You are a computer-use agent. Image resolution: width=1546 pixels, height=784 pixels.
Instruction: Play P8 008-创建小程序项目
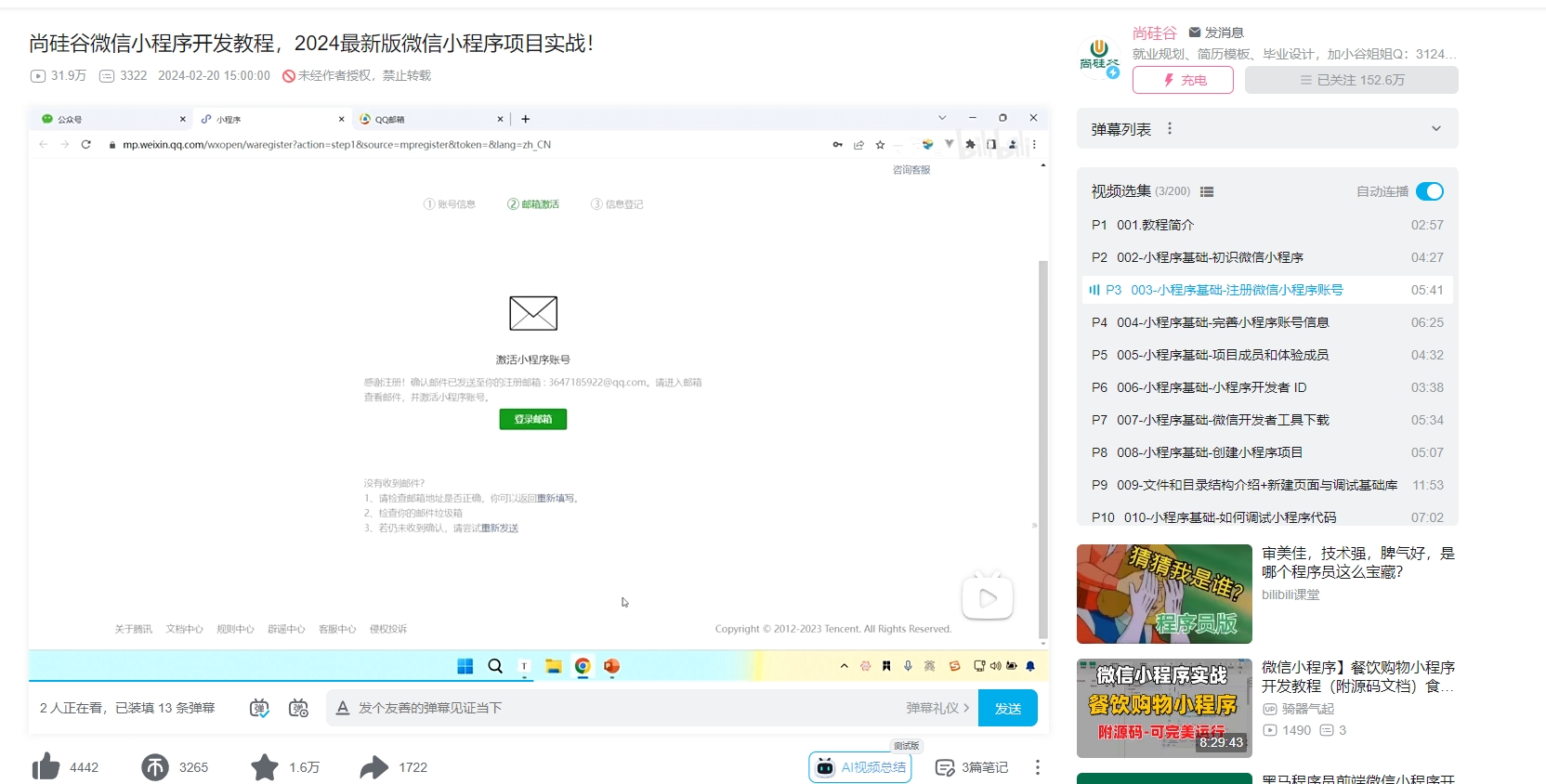tap(1267, 452)
